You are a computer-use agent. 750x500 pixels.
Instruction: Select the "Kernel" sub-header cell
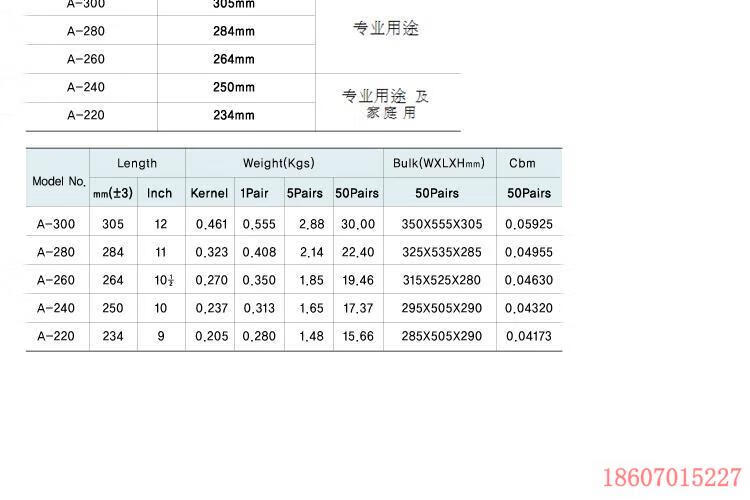pyautogui.click(x=209, y=193)
